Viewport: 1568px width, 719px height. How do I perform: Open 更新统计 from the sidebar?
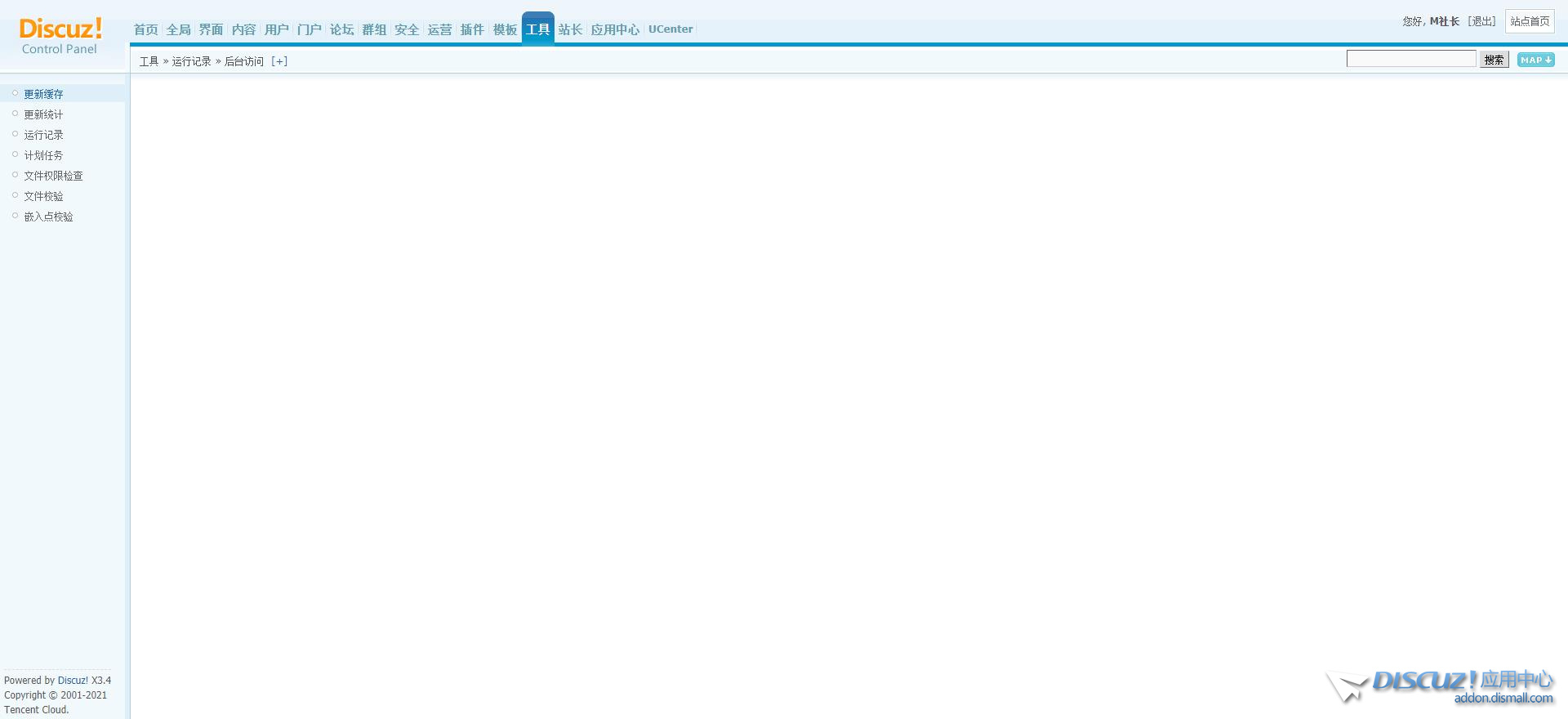[43, 114]
